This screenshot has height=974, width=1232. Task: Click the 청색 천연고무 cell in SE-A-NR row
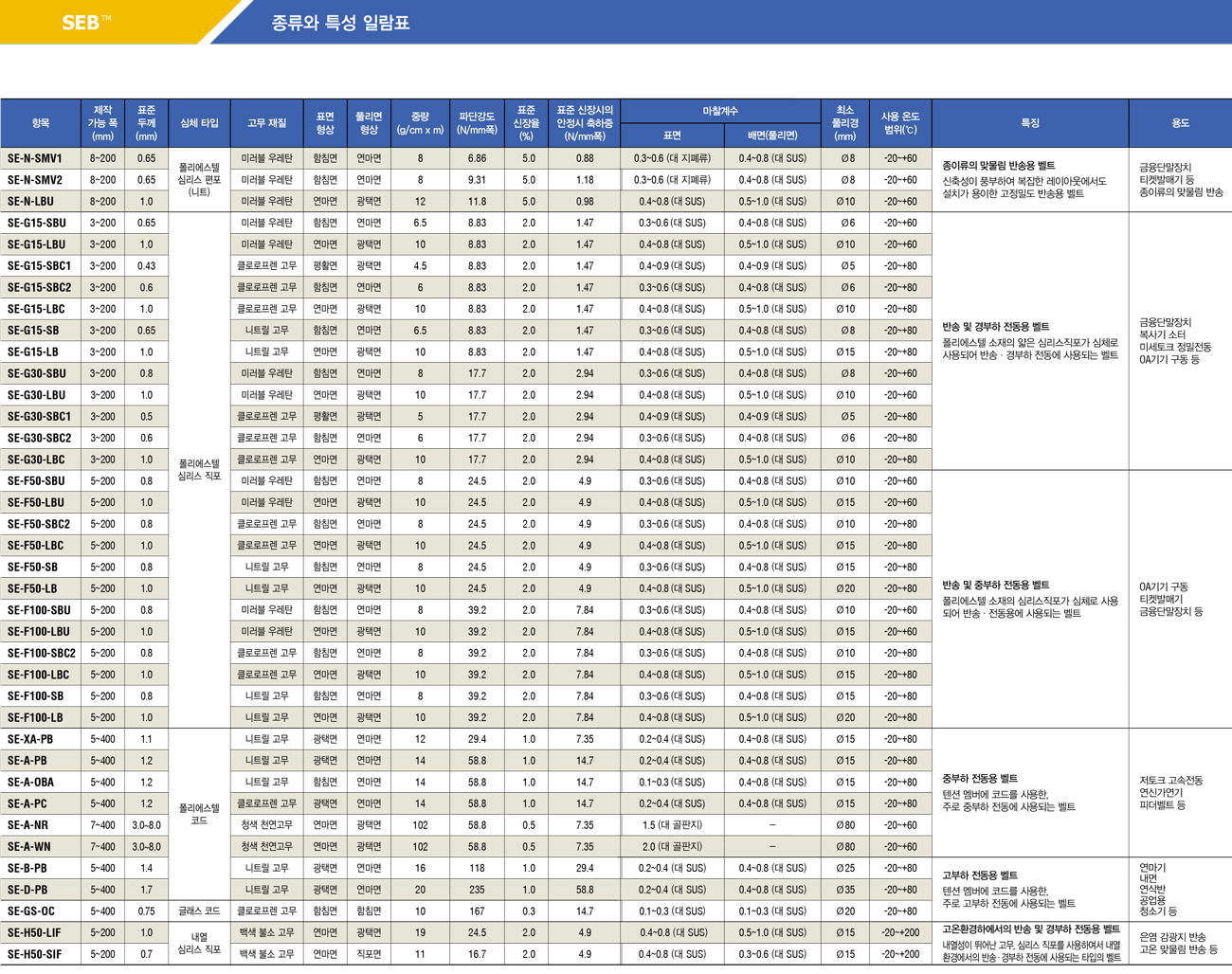(267, 825)
